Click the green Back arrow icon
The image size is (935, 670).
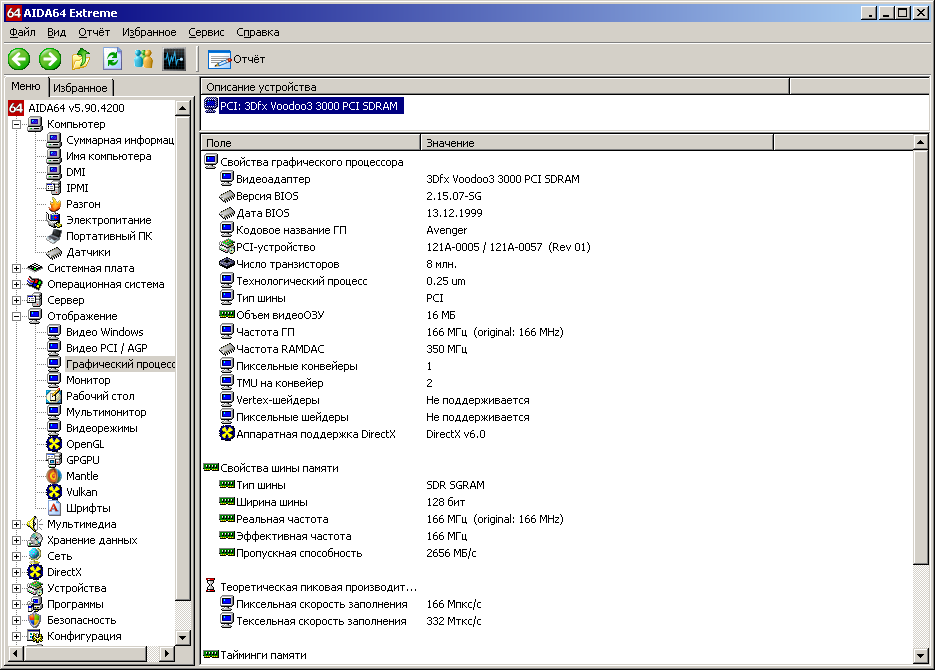[x=19, y=59]
